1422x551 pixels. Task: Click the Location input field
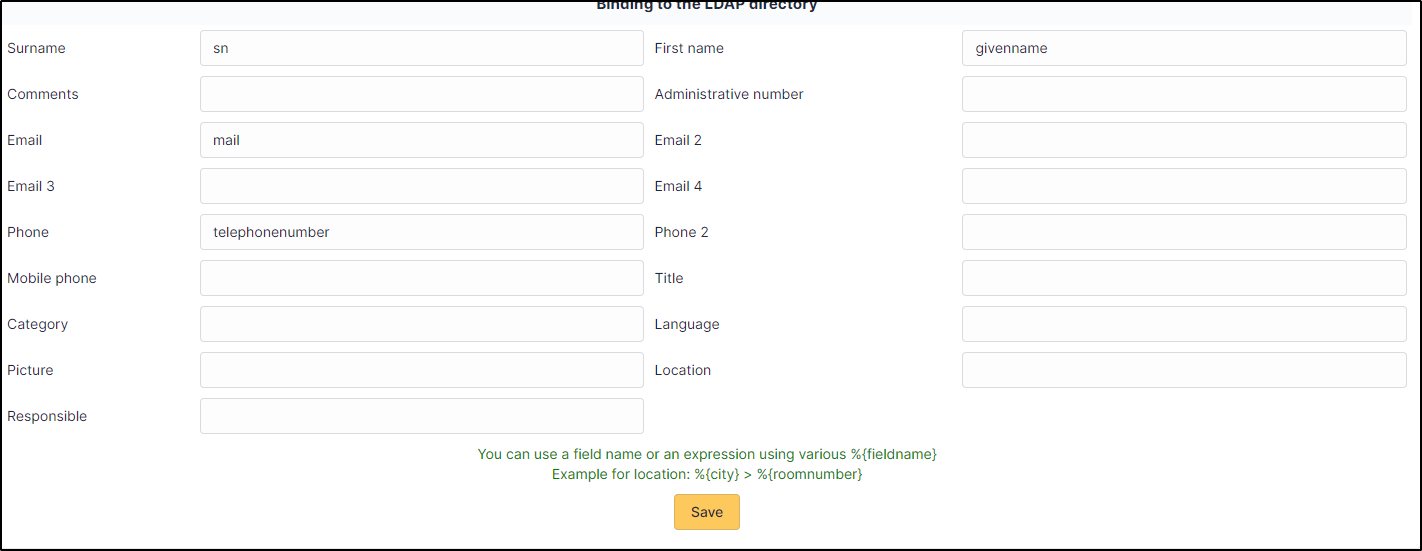click(x=1184, y=370)
